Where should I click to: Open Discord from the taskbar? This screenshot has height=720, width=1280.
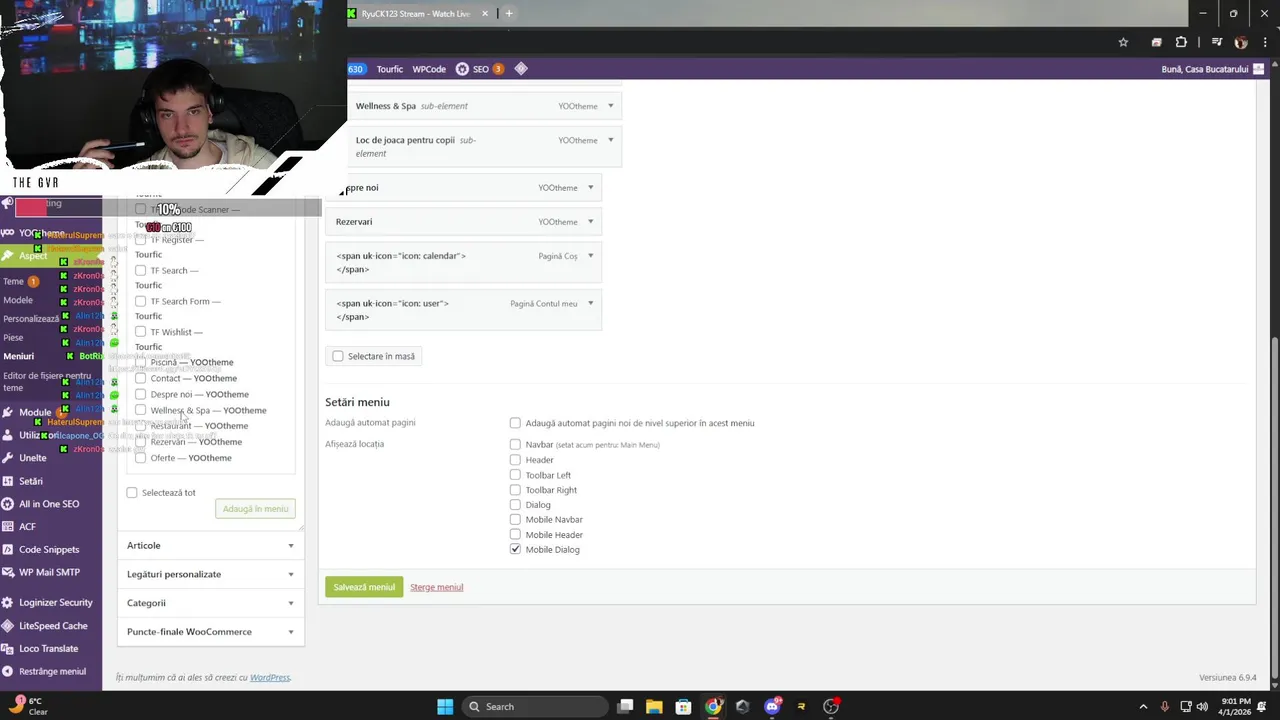[772, 706]
